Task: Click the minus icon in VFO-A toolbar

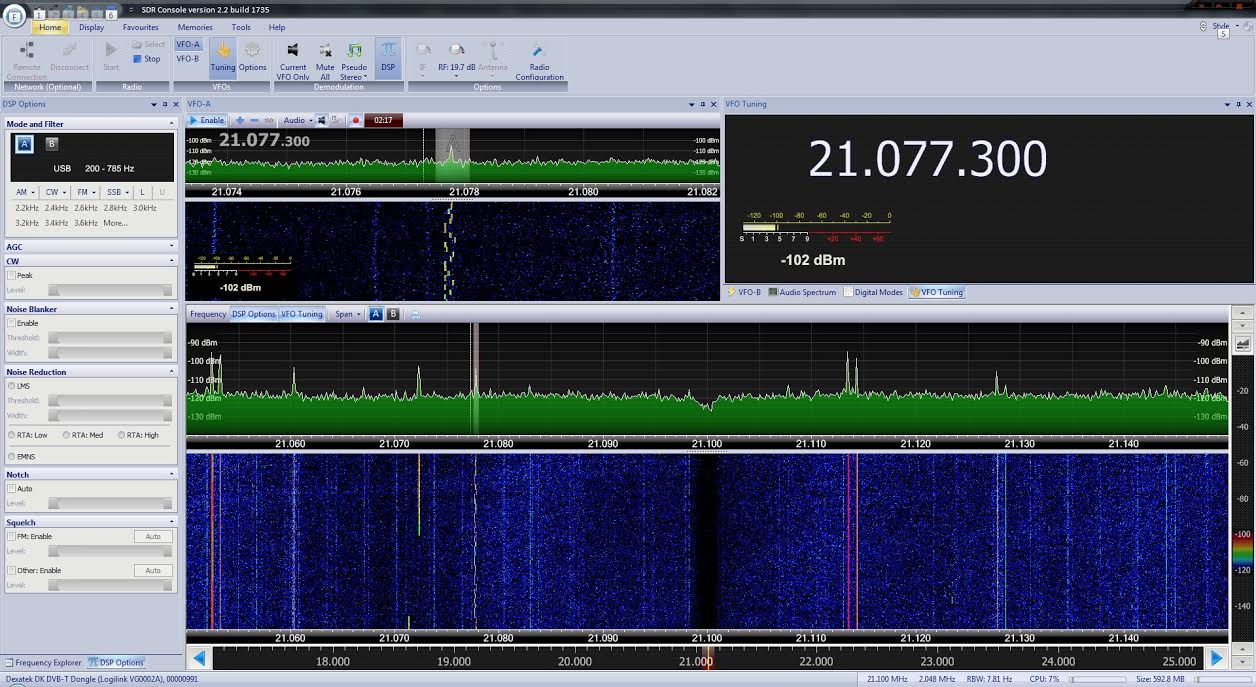Action: pos(254,120)
